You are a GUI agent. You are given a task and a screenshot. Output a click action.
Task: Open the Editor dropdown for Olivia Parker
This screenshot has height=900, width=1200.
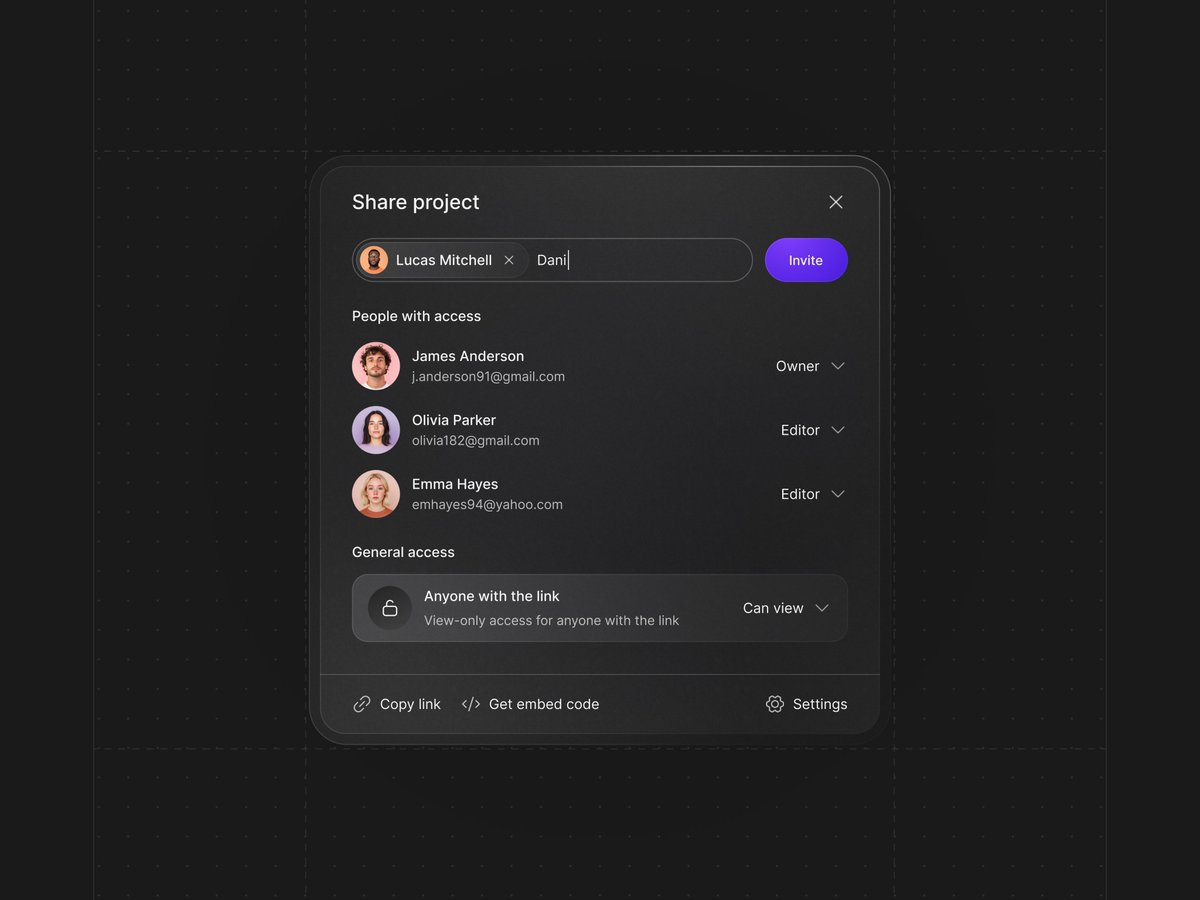pyautogui.click(x=813, y=430)
